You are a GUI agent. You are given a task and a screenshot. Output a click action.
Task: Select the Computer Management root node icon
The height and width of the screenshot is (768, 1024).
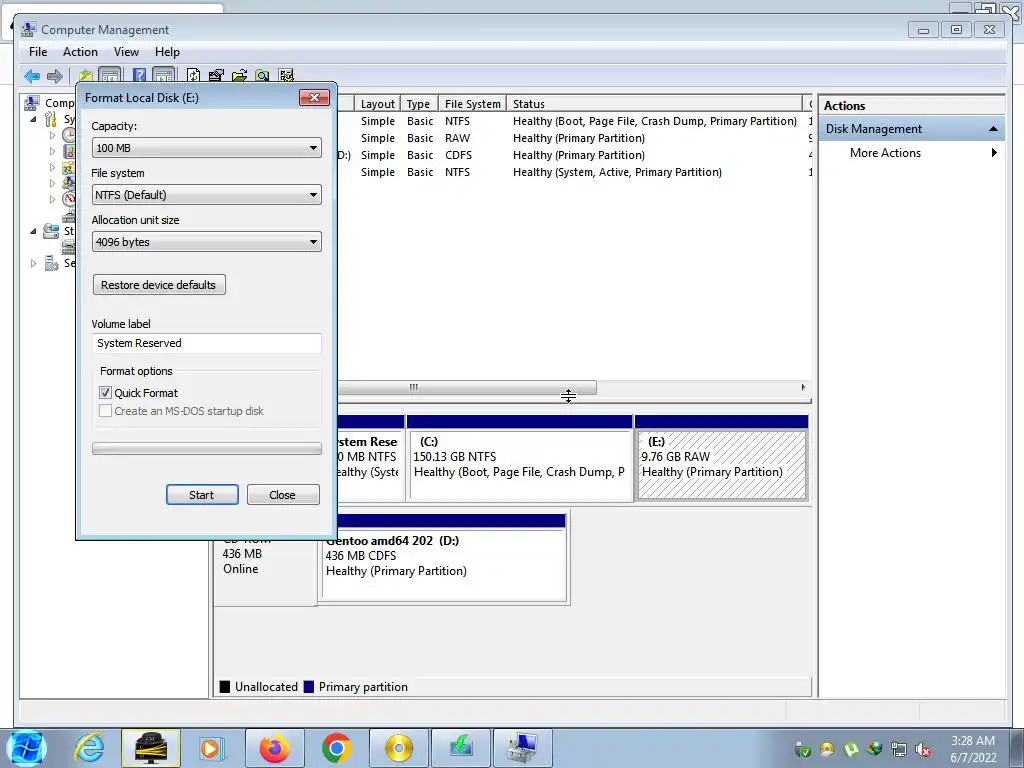[31, 103]
